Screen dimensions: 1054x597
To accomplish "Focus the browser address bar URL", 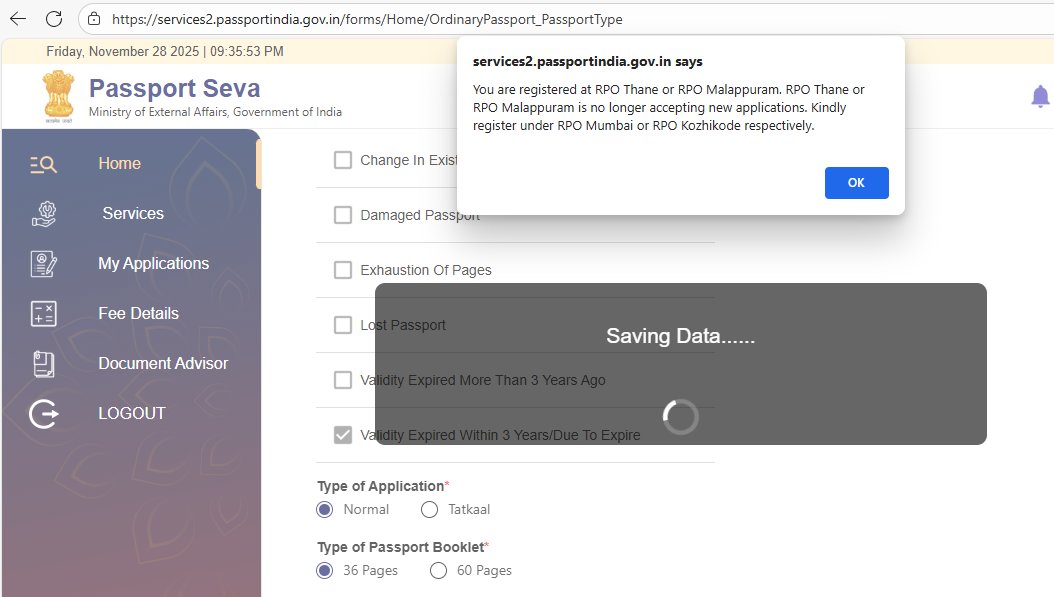I will pos(367,19).
